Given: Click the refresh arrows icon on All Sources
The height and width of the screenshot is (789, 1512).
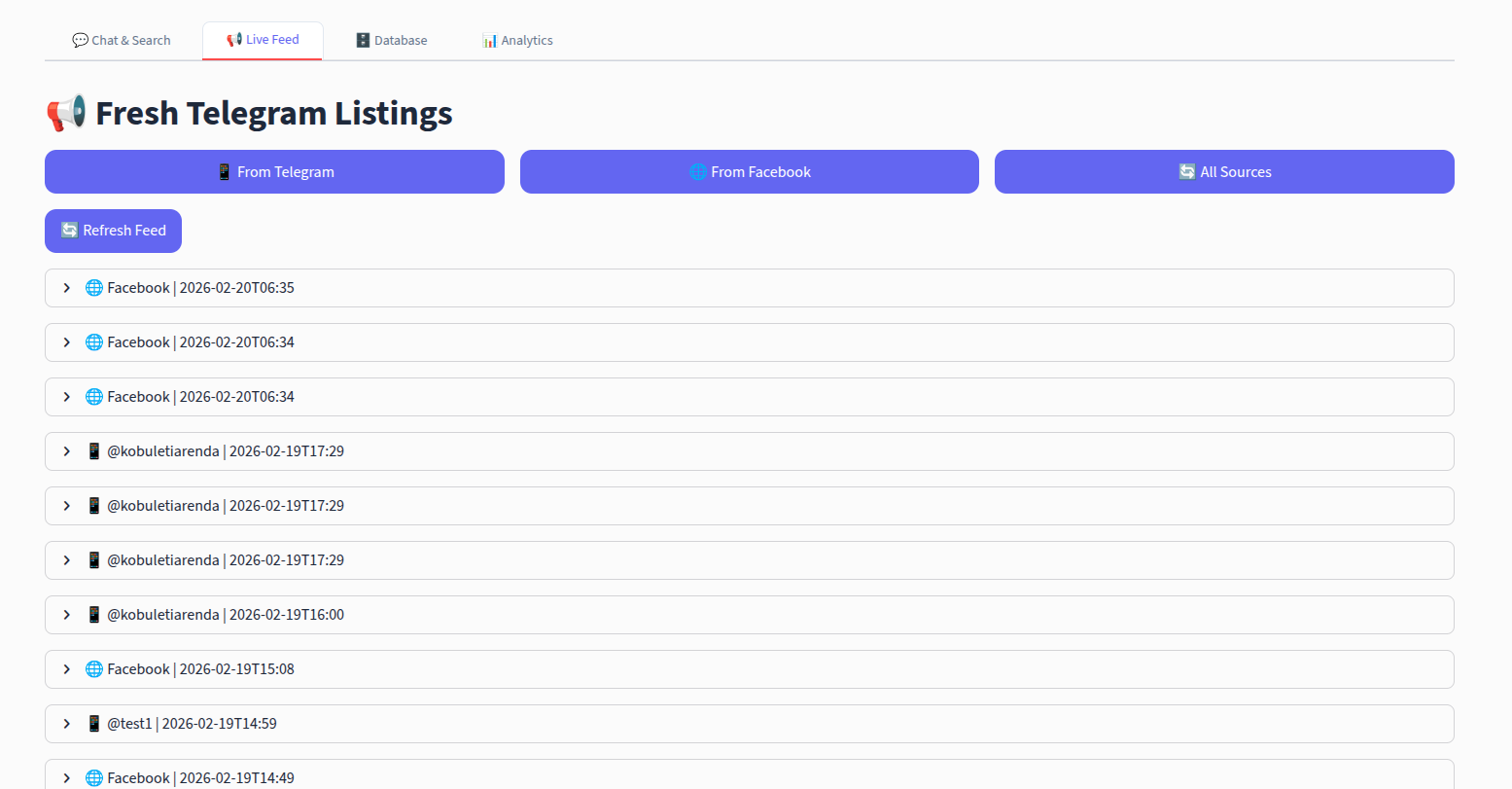Looking at the screenshot, I should click(1187, 172).
